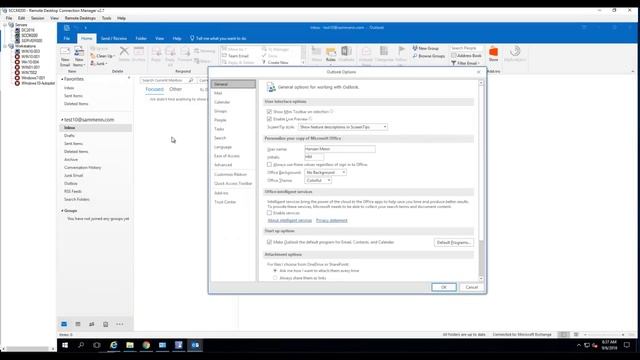The width and height of the screenshot is (640, 360).
Task: Toggle Show Mini Toolbar on selection
Action: [269, 111]
